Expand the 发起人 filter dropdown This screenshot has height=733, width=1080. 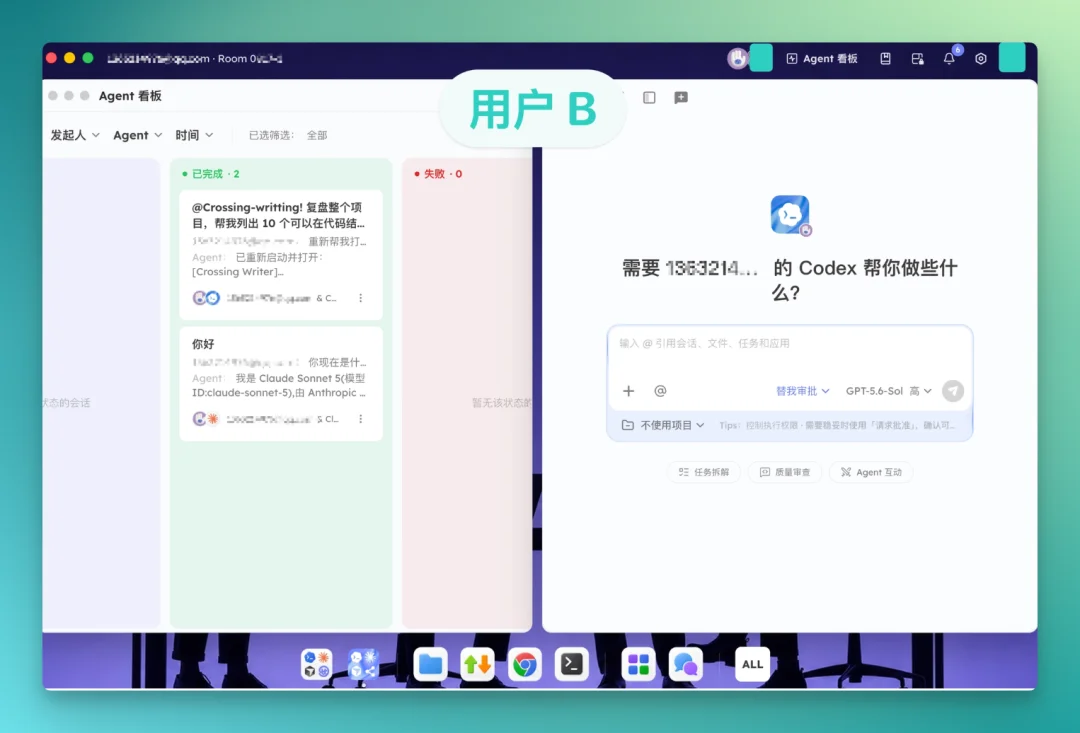pos(75,135)
